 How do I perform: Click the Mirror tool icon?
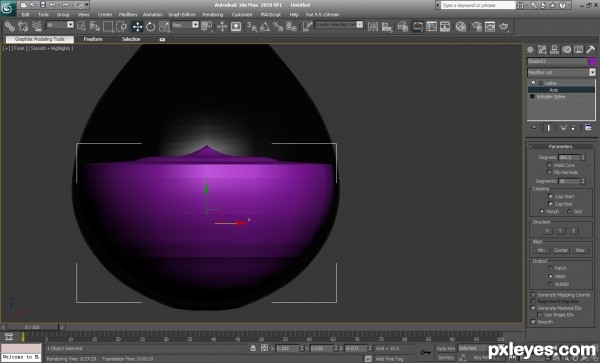pyautogui.click(x=372, y=26)
